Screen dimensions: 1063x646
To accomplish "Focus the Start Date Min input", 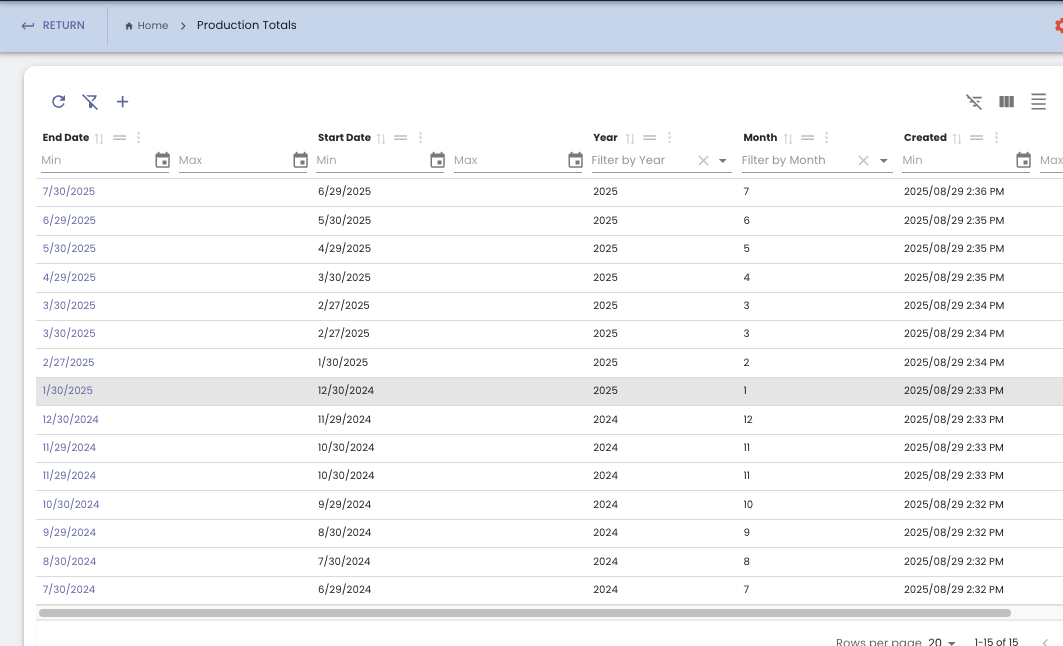I will pyautogui.click(x=371, y=160).
